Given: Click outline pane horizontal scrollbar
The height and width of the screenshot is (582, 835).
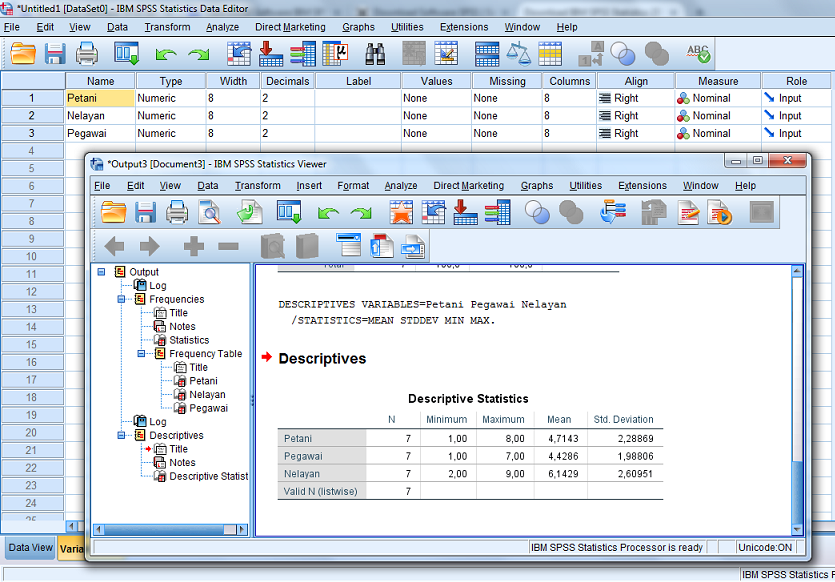Looking at the screenshot, I should pyautogui.click(x=170, y=529).
